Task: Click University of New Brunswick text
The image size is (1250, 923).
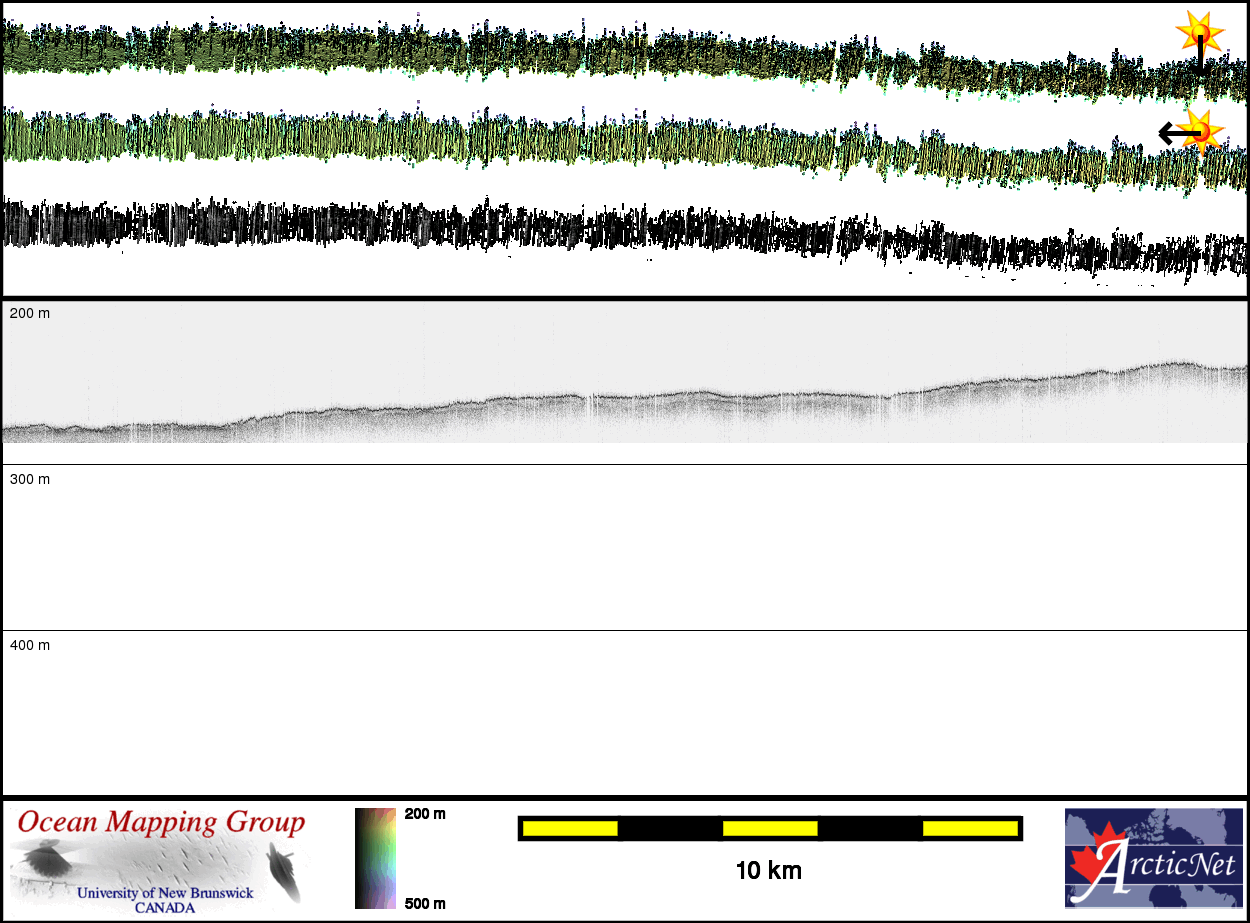Action: tap(165, 893)
